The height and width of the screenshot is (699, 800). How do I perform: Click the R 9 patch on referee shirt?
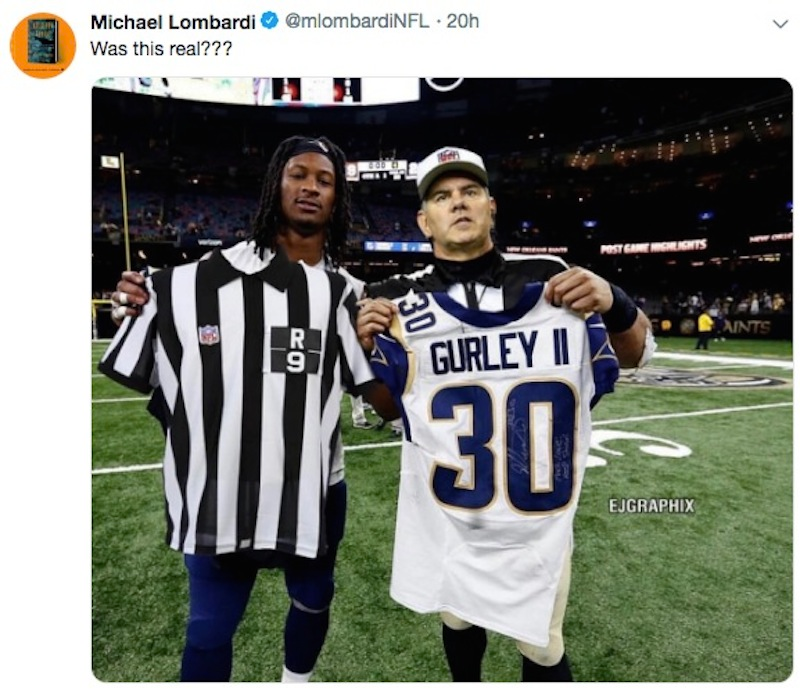(x=295, y=350)
